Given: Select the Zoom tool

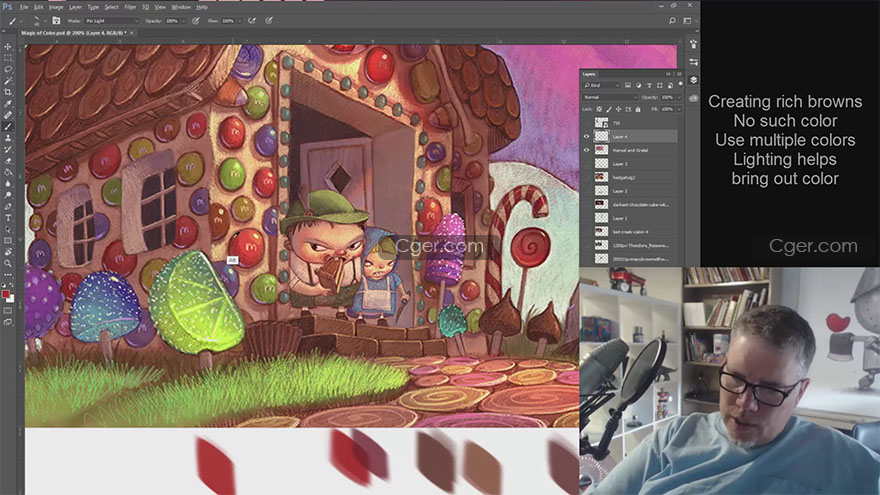Looking at the screenshot, I should pyautogui.click(x=8, y=263).
